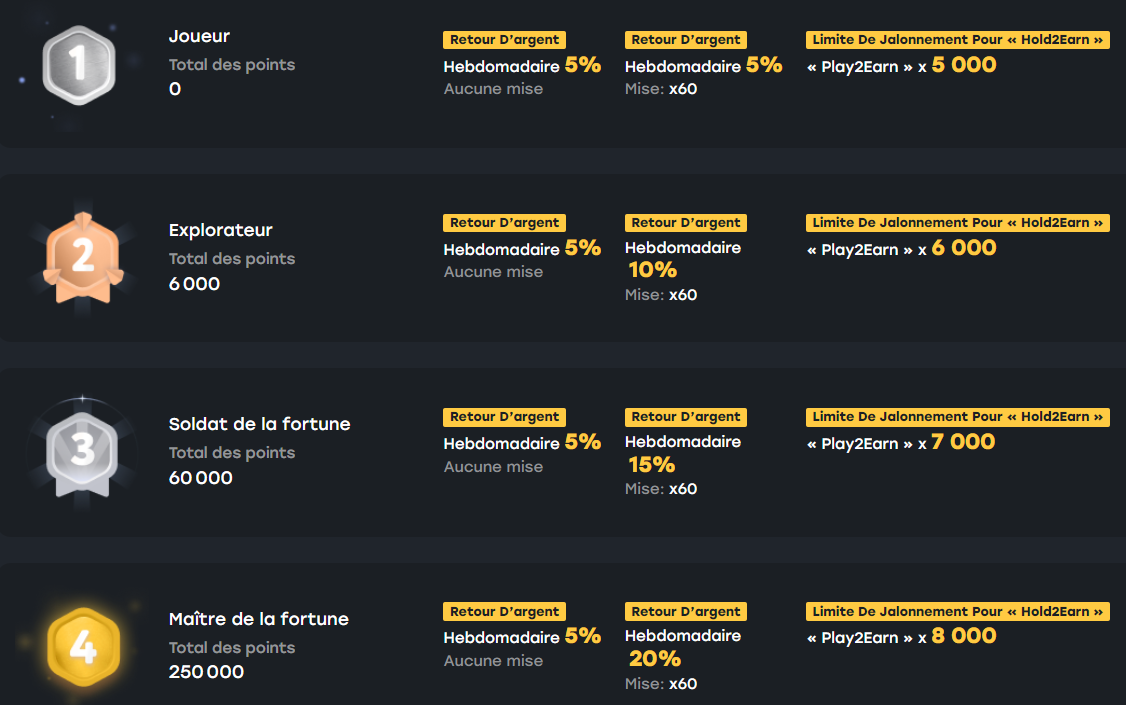Click the 20% weekly cashback value
Screen dimensions: 1126x705
point(654,658)
